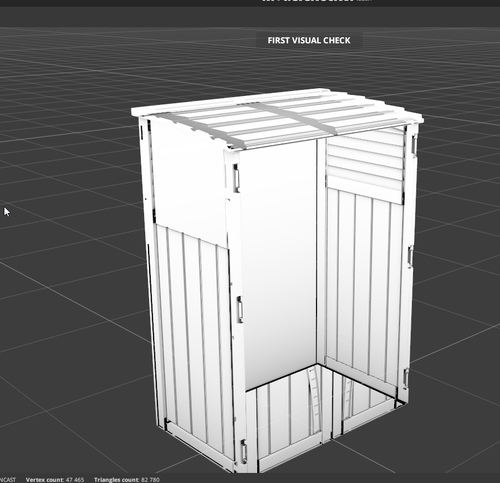
Task: Select the Vertex count value in status bar
Action: [75, 480]
